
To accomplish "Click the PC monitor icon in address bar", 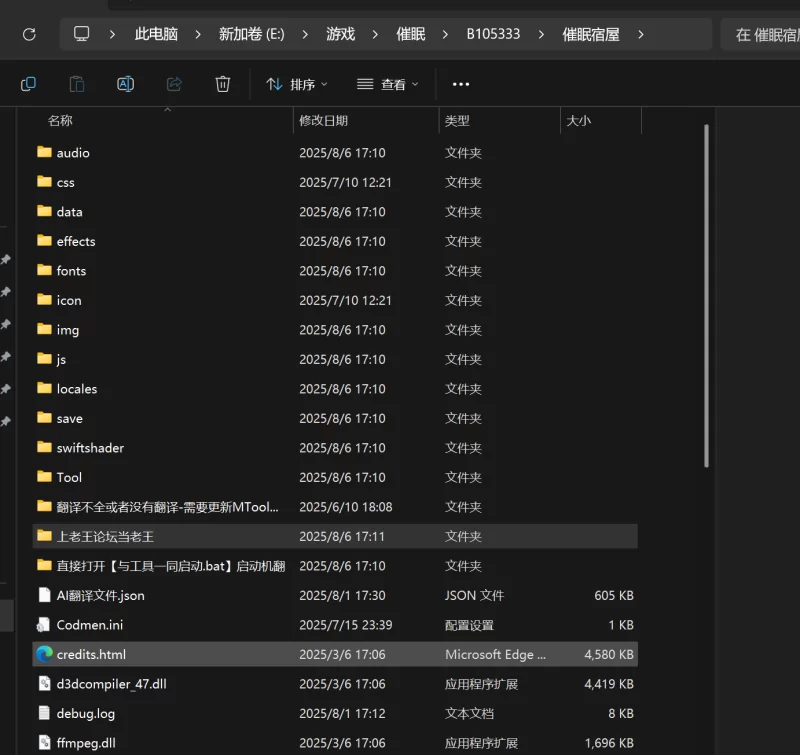I will pos(81,34).
